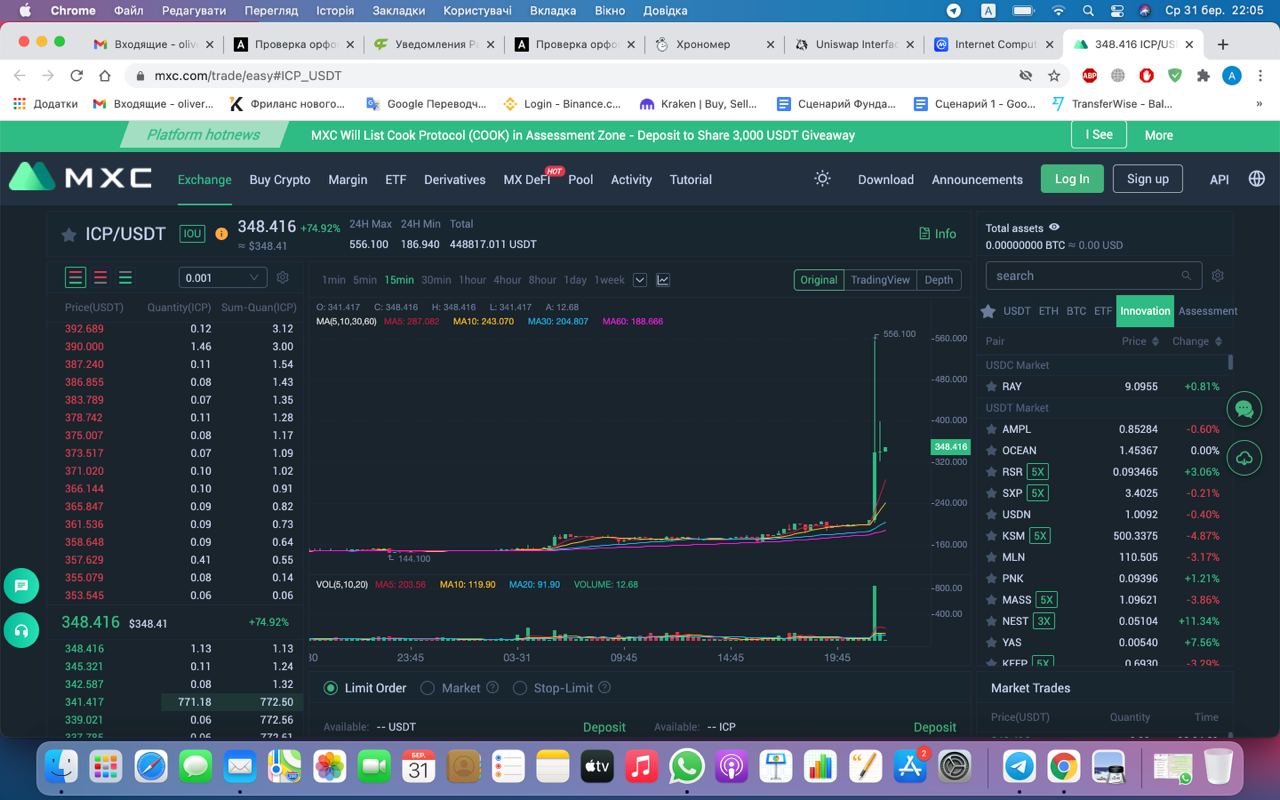
Task: Click Chrome address bar URL
Action: pyautogui.click(x=248, y=76)
